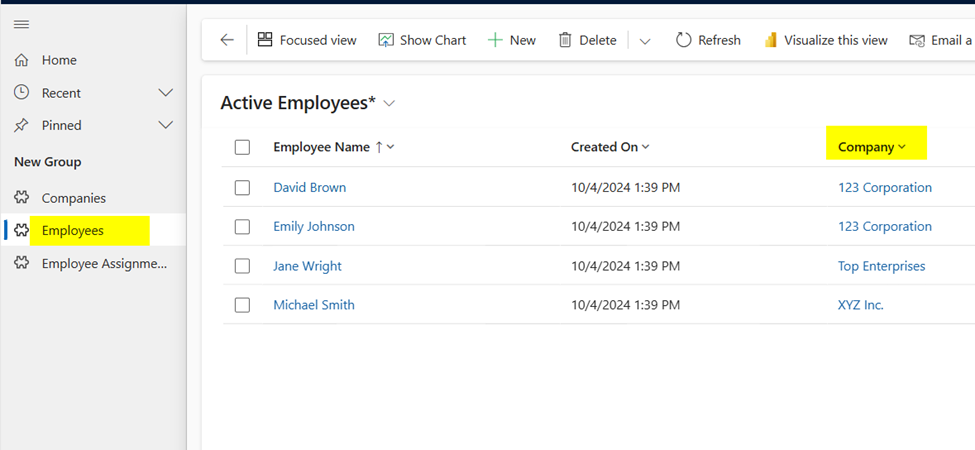
Task: Check the box next to David Brown
Action: coord(243,188)
